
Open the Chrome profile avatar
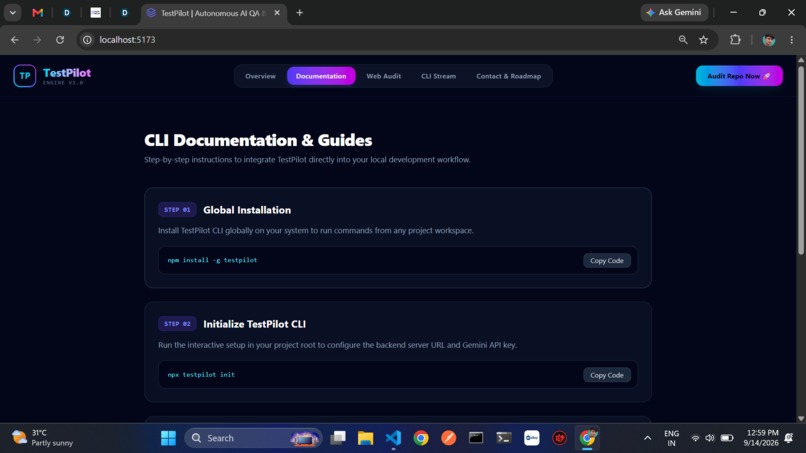(x=769, y=40)
